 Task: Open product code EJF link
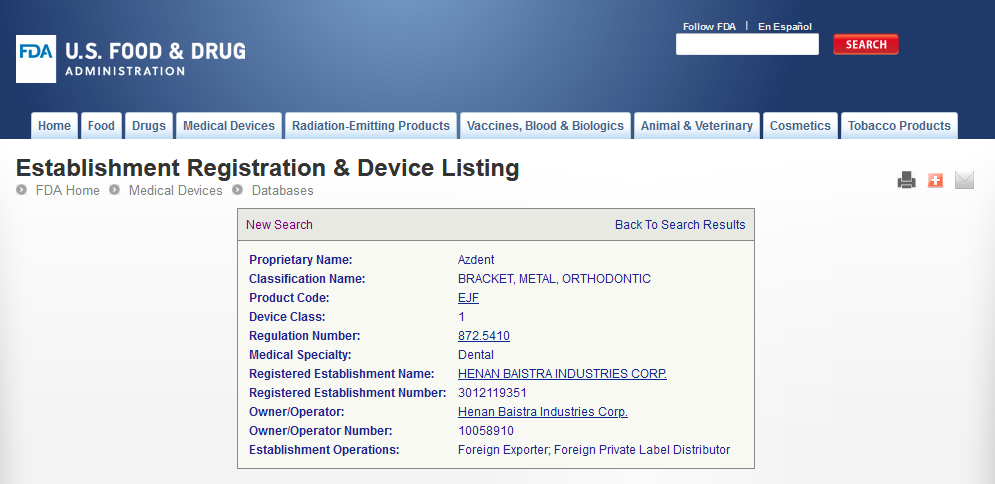(x=468, y=298)
